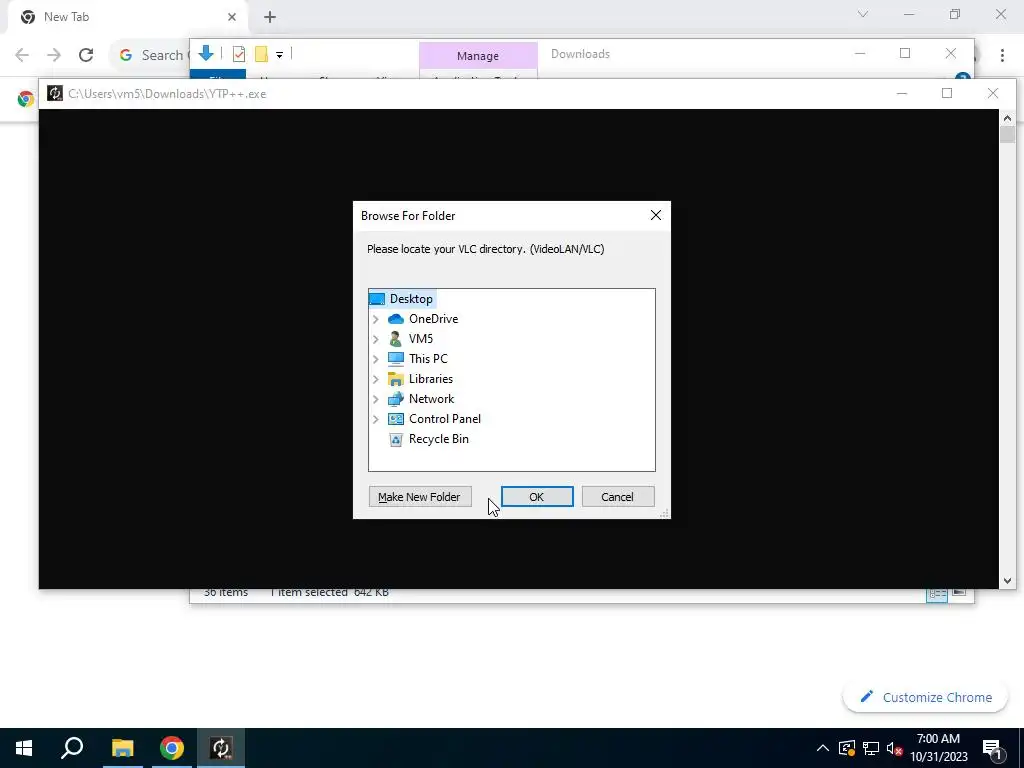
Task: Click the New Folder icon in Explorer toolbar
Action: [261, 54]
